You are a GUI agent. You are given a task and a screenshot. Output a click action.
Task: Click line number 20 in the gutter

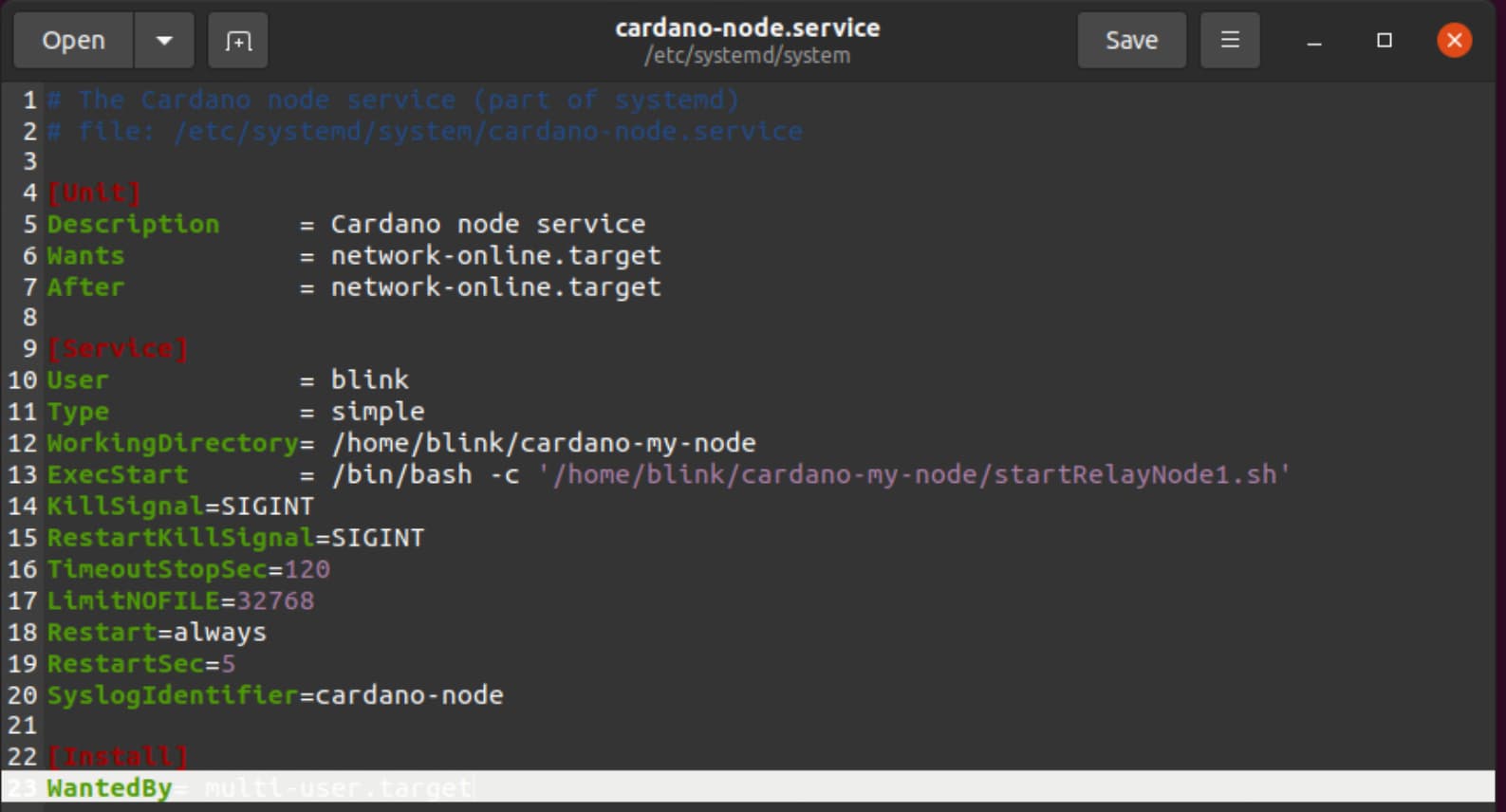click(x=23, y=695)
